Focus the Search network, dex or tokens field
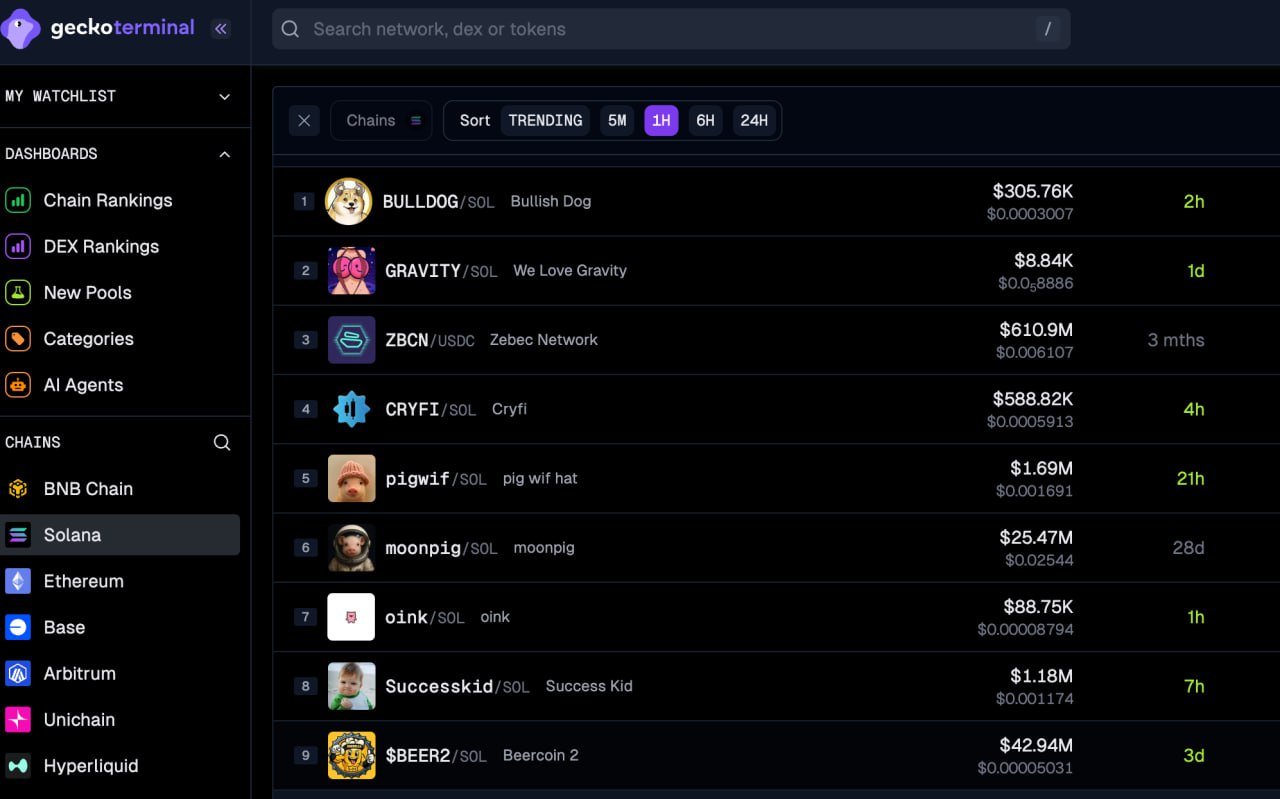This screenshot has height=799, width=1280. pyautogui.click(x=671, y=29)
